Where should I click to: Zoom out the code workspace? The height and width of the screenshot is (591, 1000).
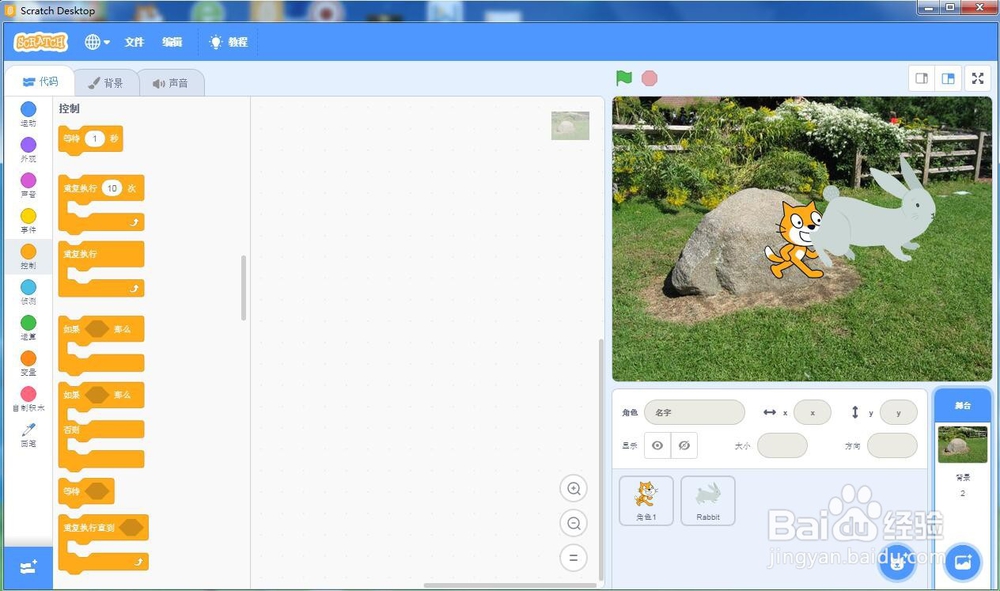[573, 523]
